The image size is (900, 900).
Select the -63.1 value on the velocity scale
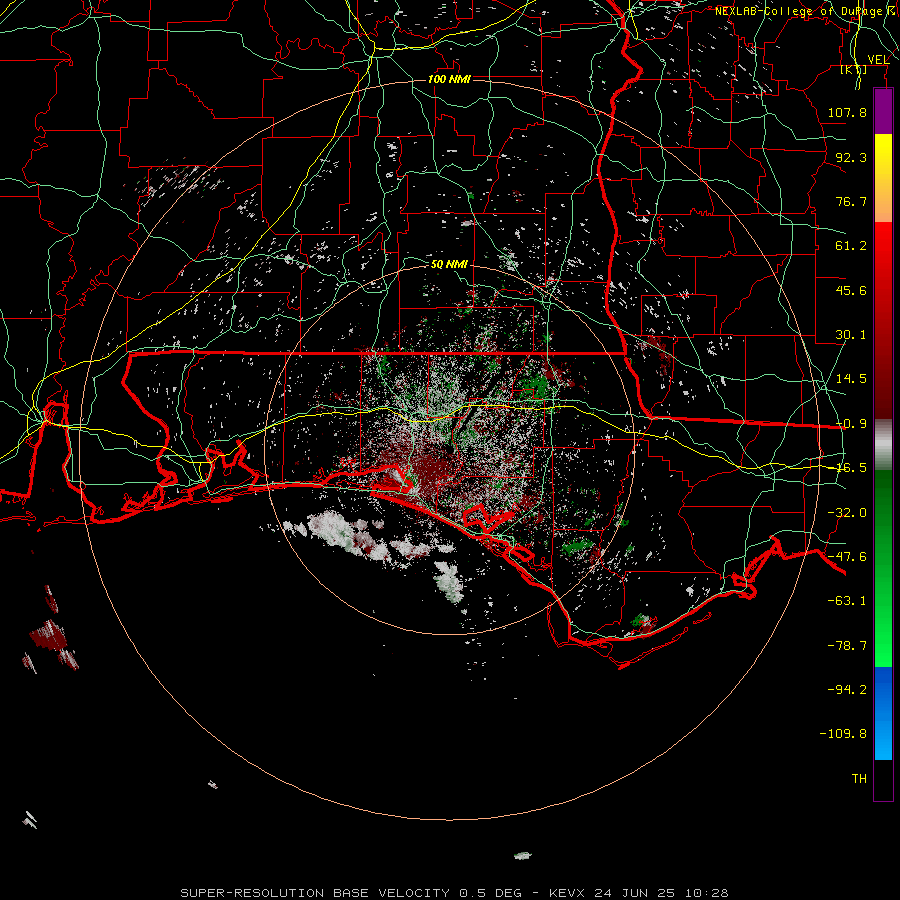click(x=847, y=601)
